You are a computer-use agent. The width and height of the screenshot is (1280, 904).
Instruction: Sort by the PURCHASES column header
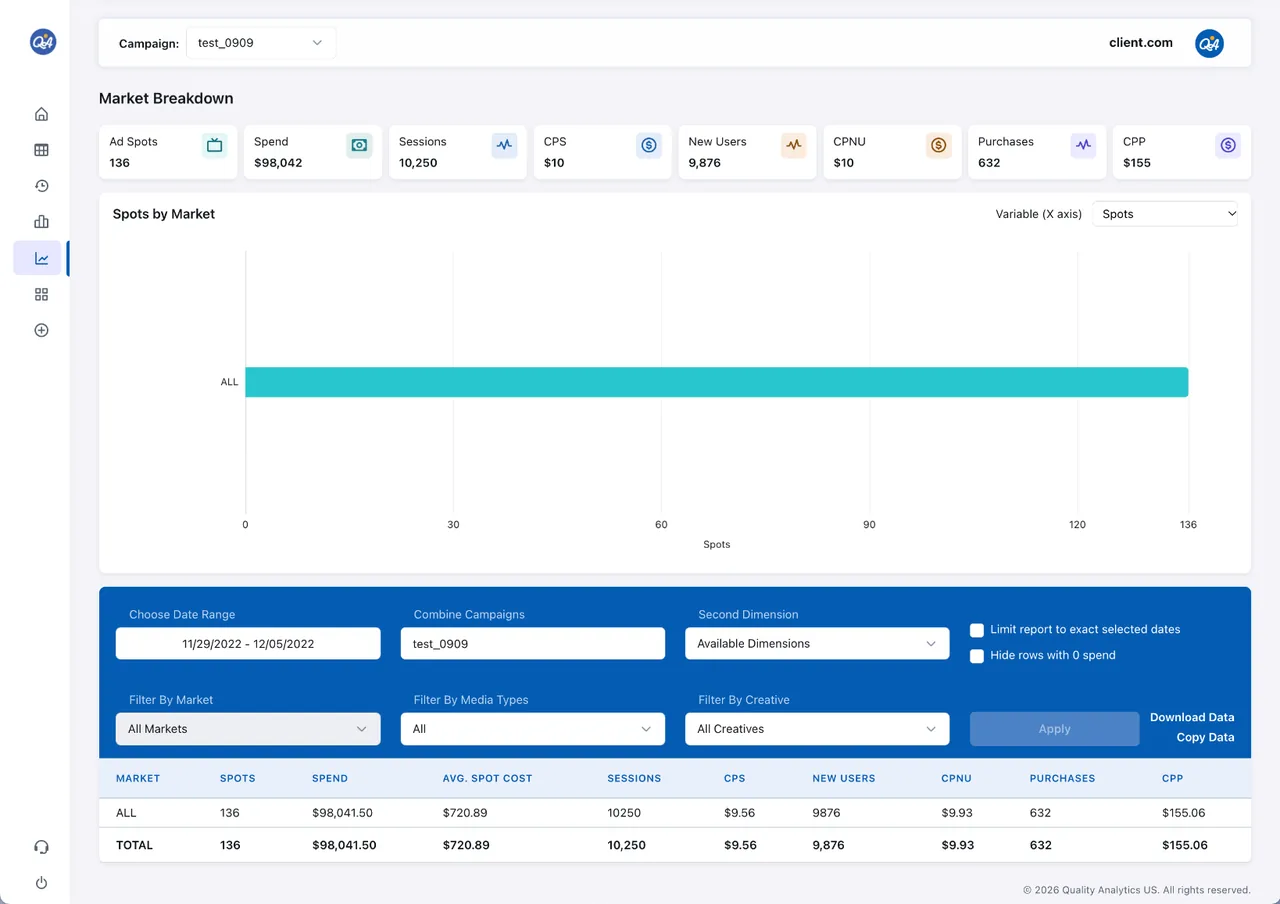pos(1062,778)
